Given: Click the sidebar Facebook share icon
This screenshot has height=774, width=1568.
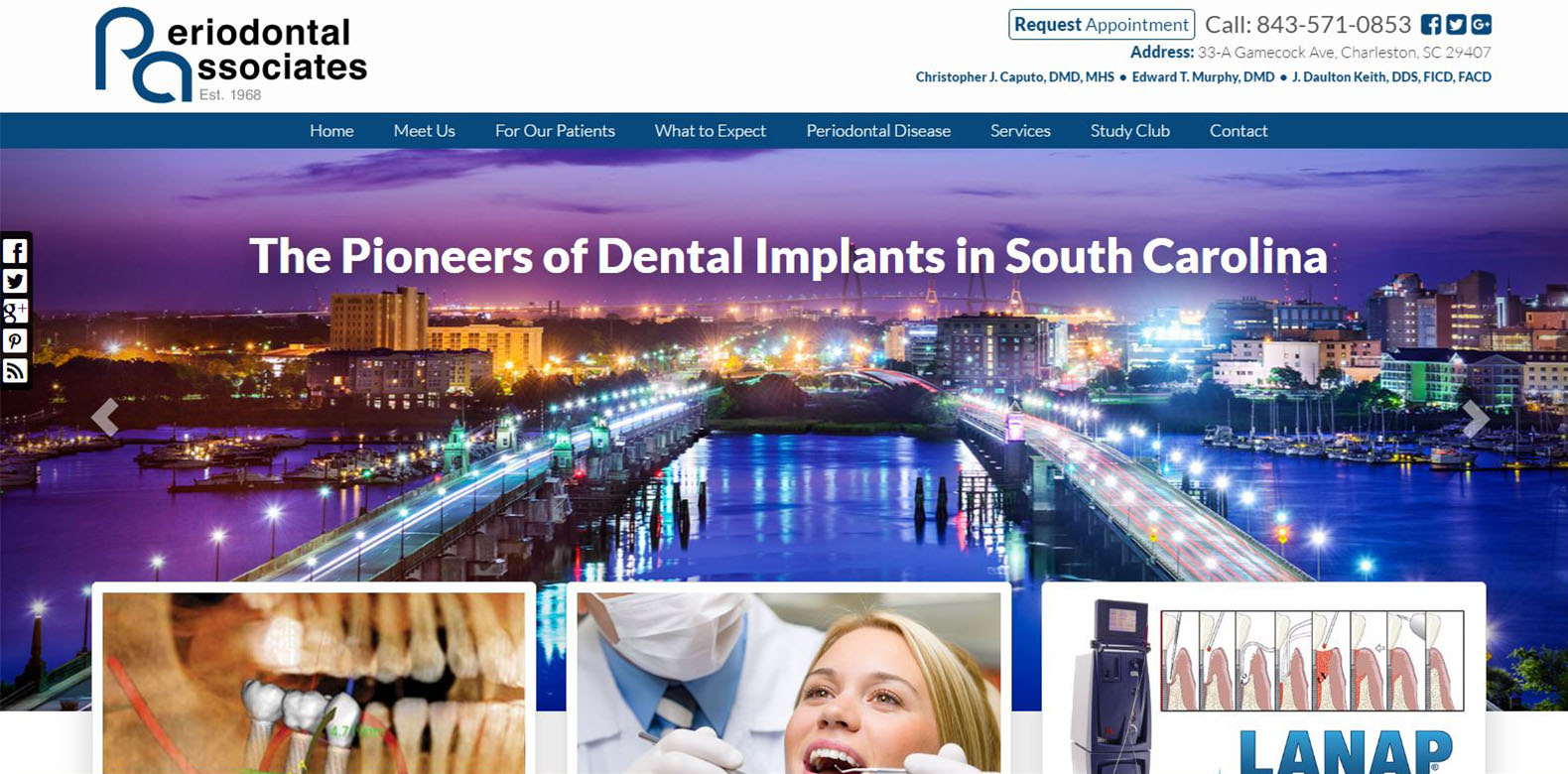Looking at the screenshot, I should click(x=15, y=251).
